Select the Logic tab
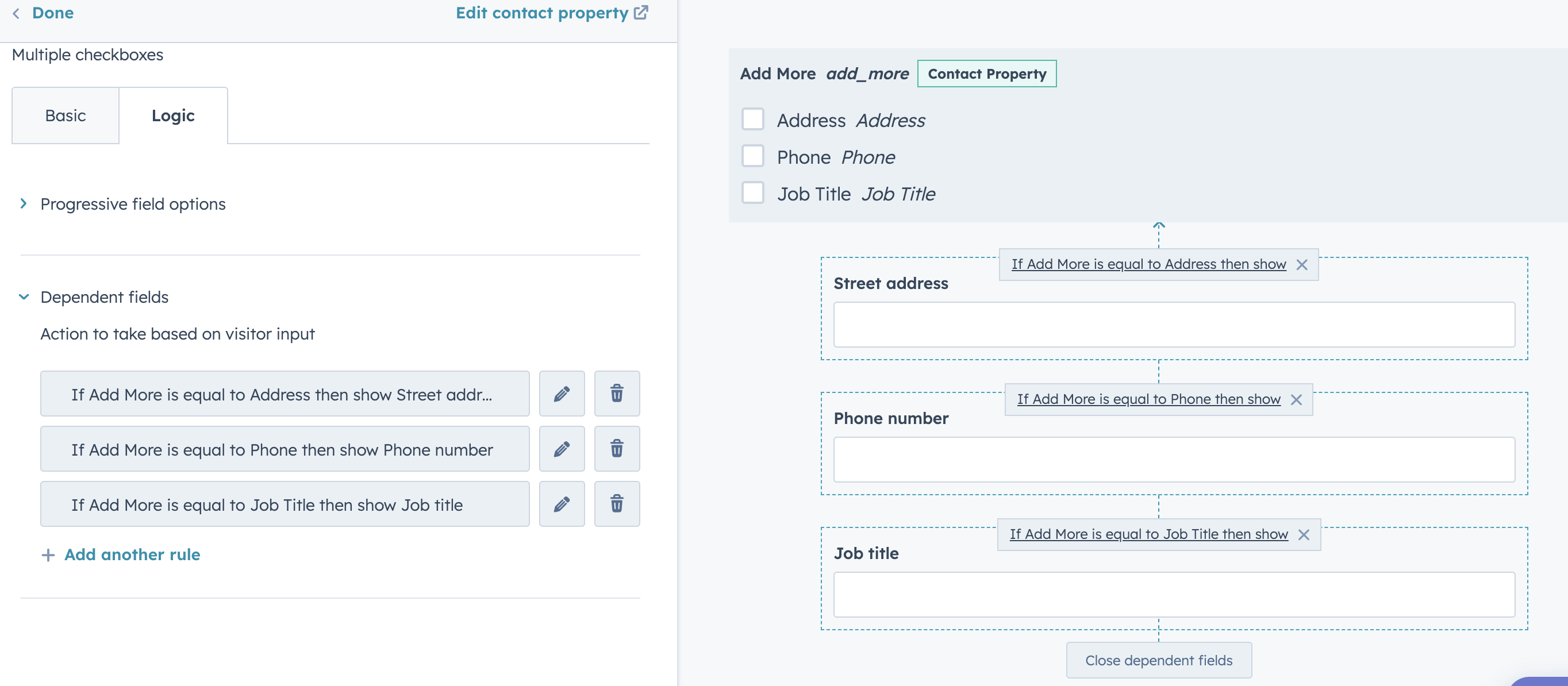The width and height of the screenshot is (1568, 686). [x=174, y=115]
